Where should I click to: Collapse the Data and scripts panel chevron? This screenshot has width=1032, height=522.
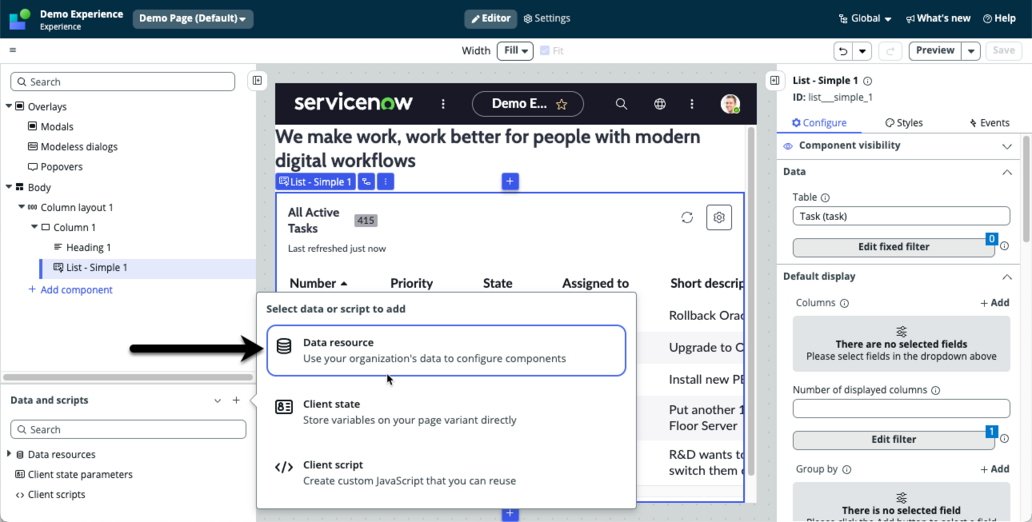pos(217,400)
